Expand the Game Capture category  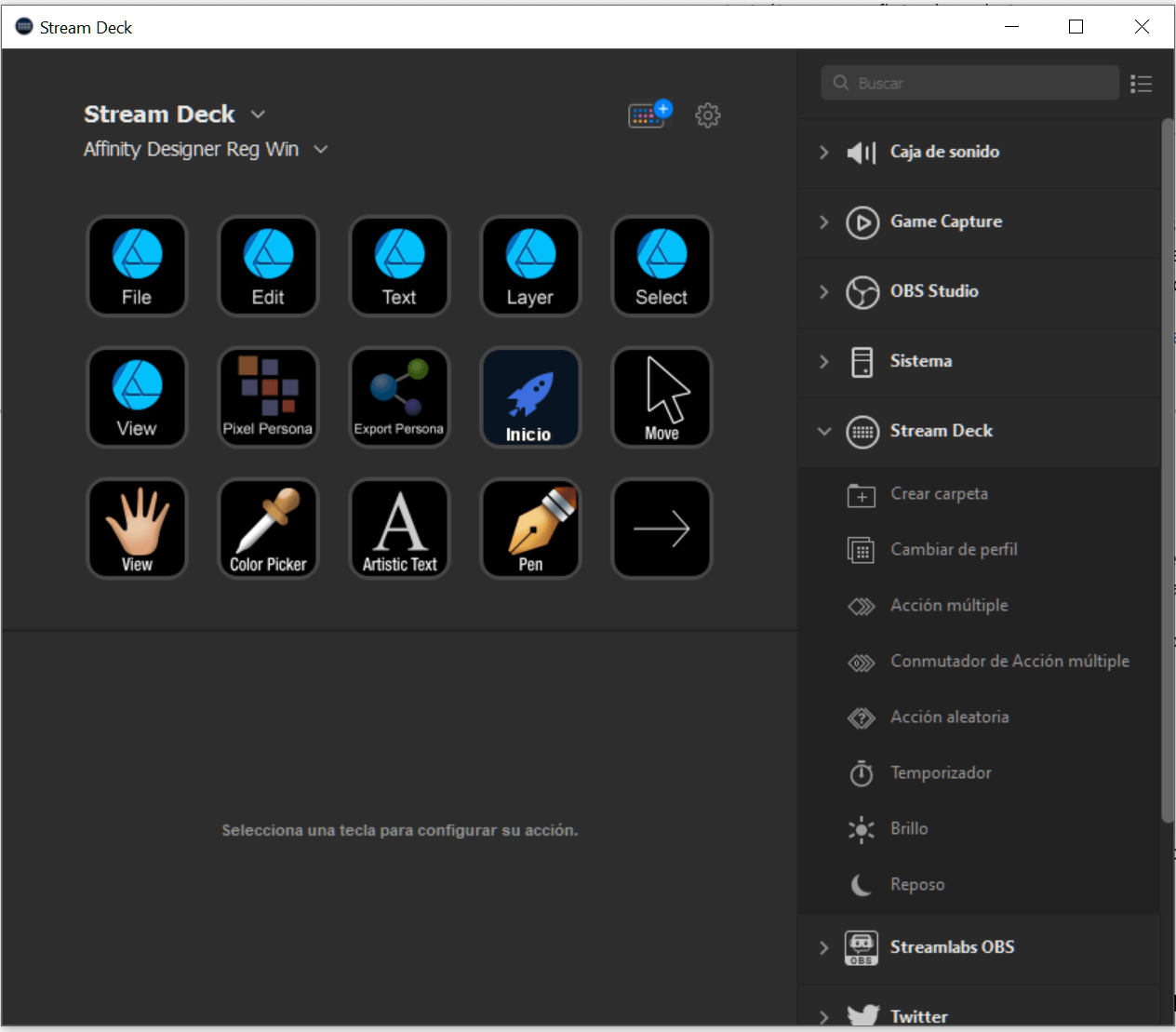pos(823,221)
